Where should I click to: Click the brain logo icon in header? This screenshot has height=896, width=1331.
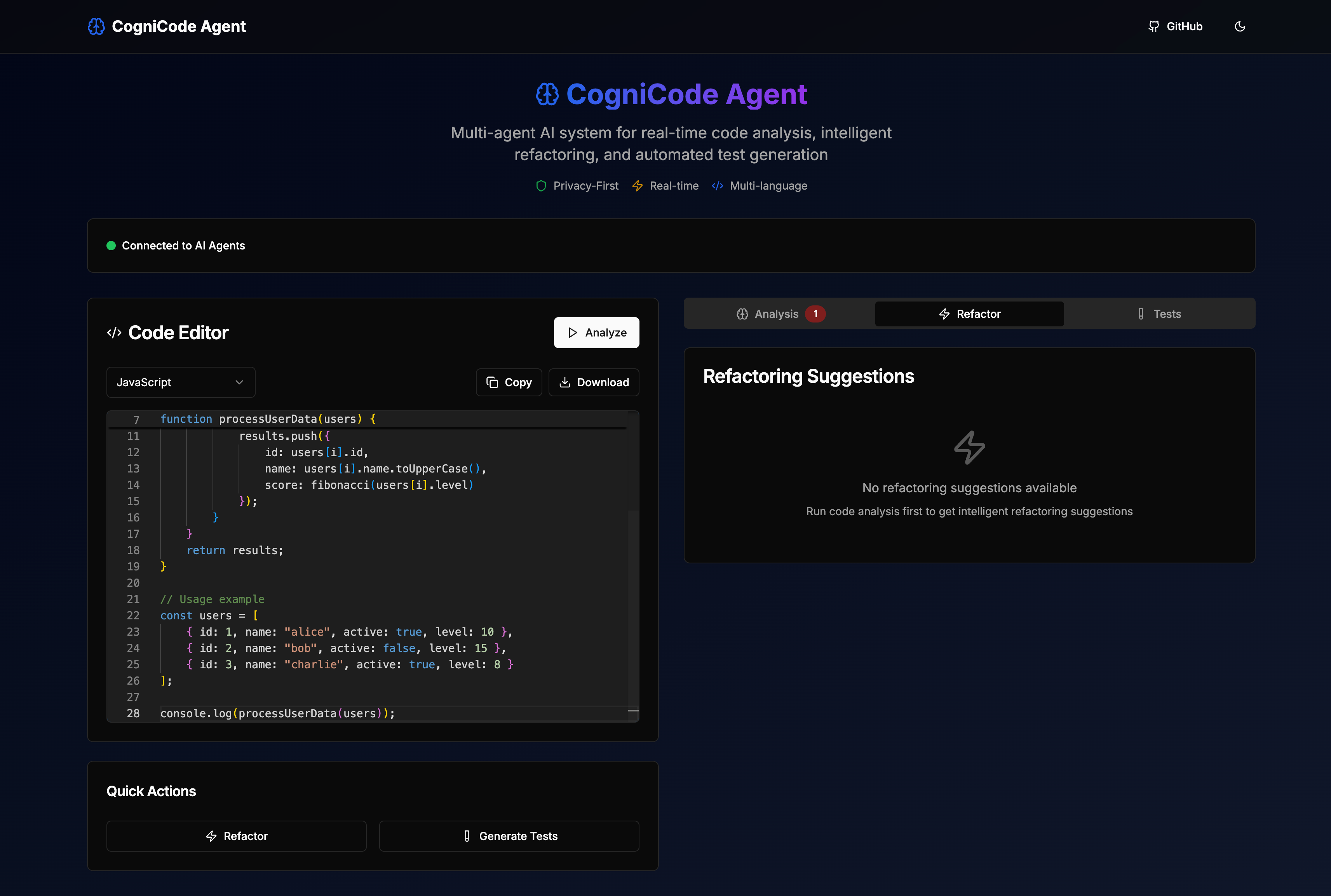coord(96,26)
